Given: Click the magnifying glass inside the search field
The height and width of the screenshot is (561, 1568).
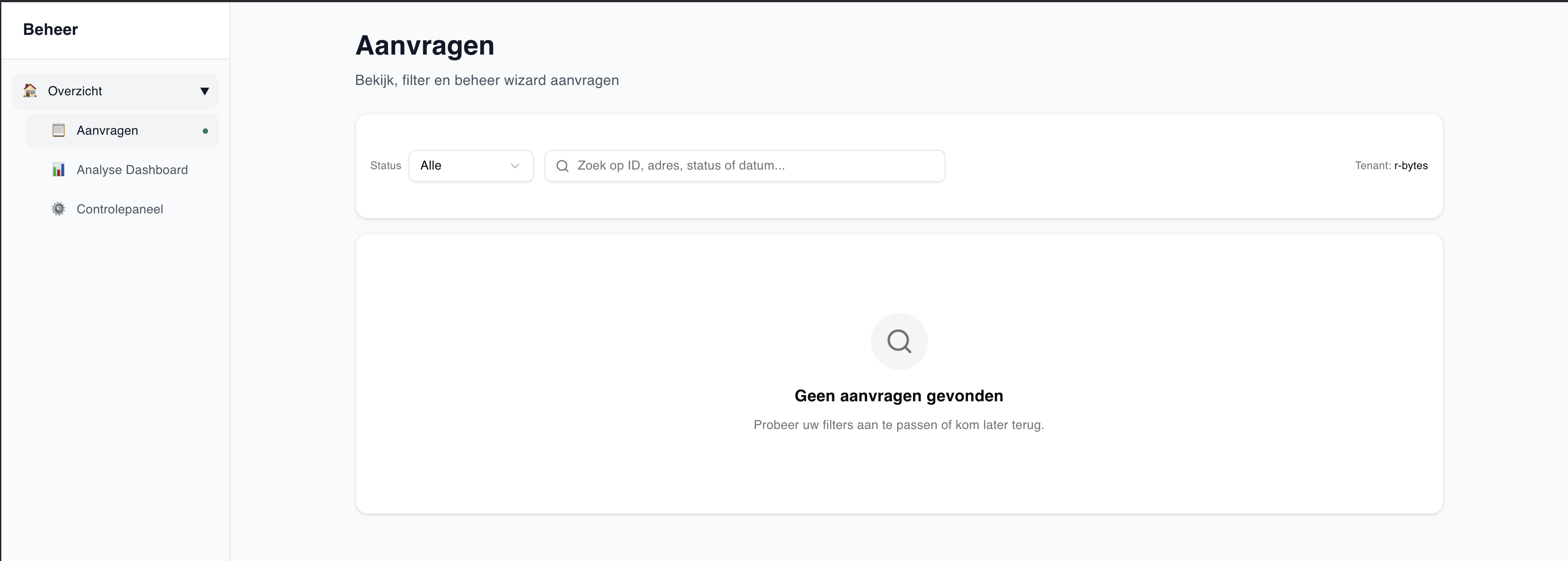Looking at the screenshot, I should coord(561,166).
